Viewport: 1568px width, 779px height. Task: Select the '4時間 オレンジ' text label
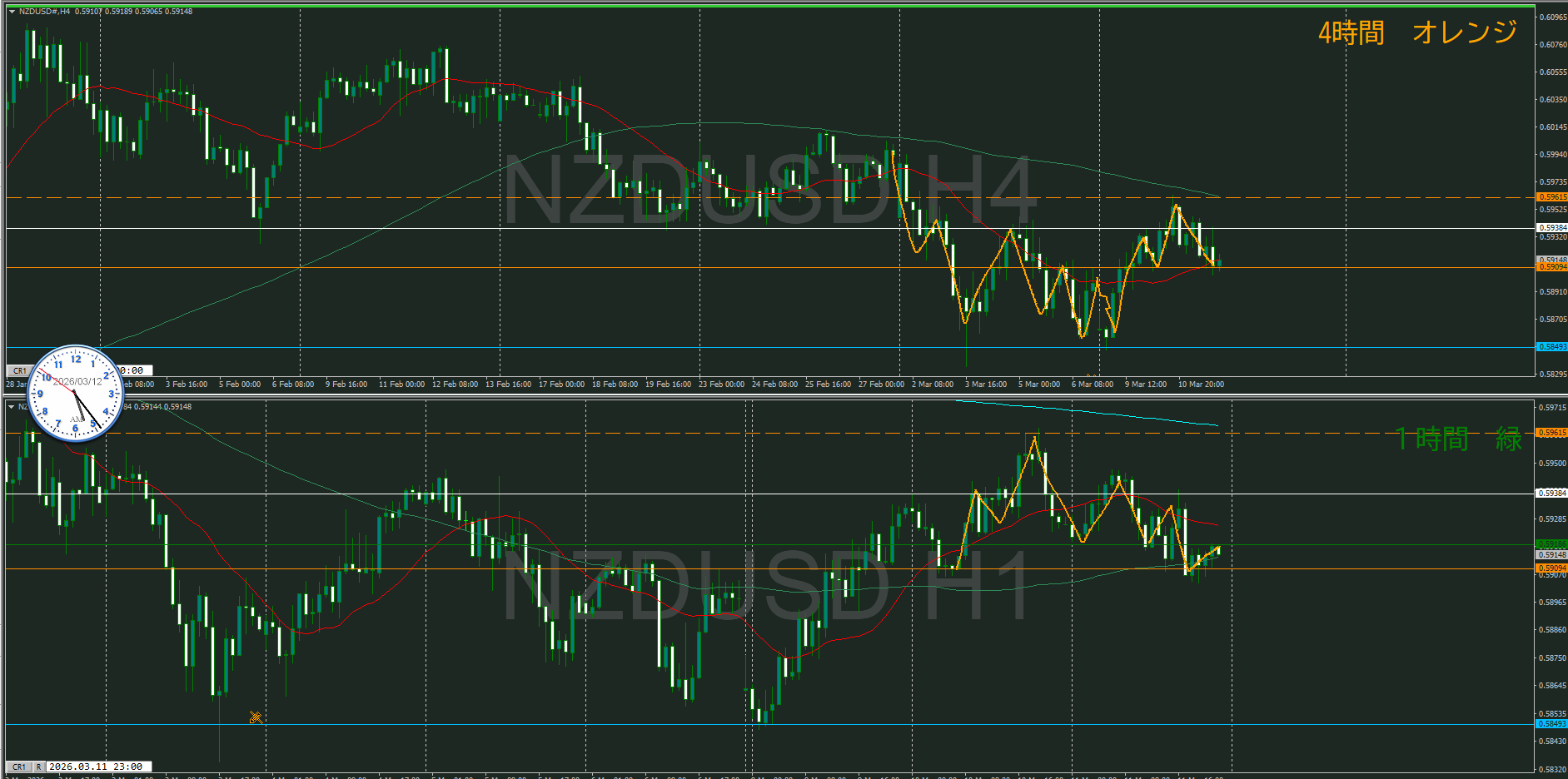click(x=1417, y=32)
